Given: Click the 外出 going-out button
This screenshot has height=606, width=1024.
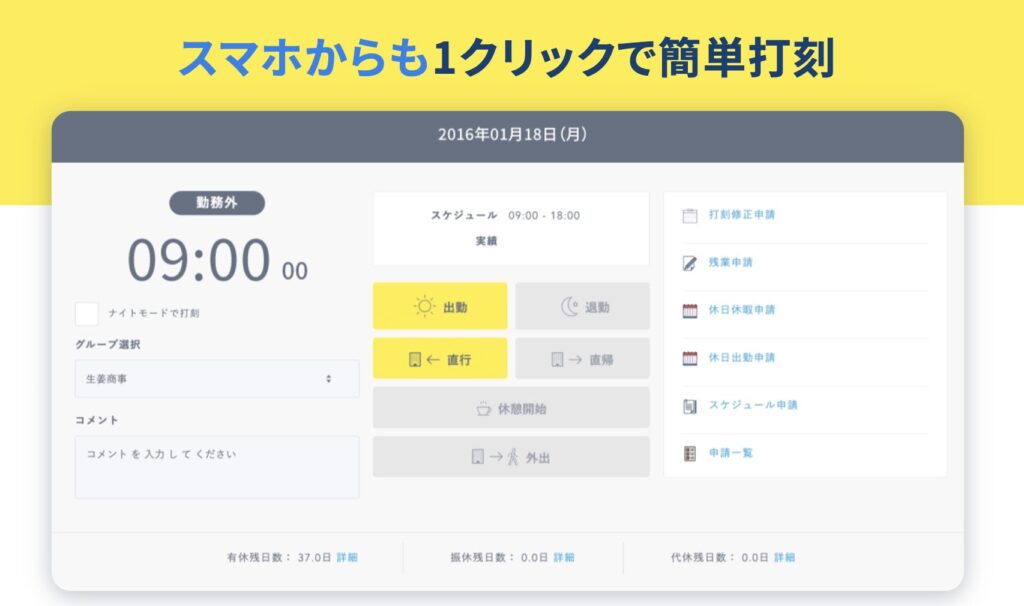Looking at the screenshot, I should tap(511, 457).
